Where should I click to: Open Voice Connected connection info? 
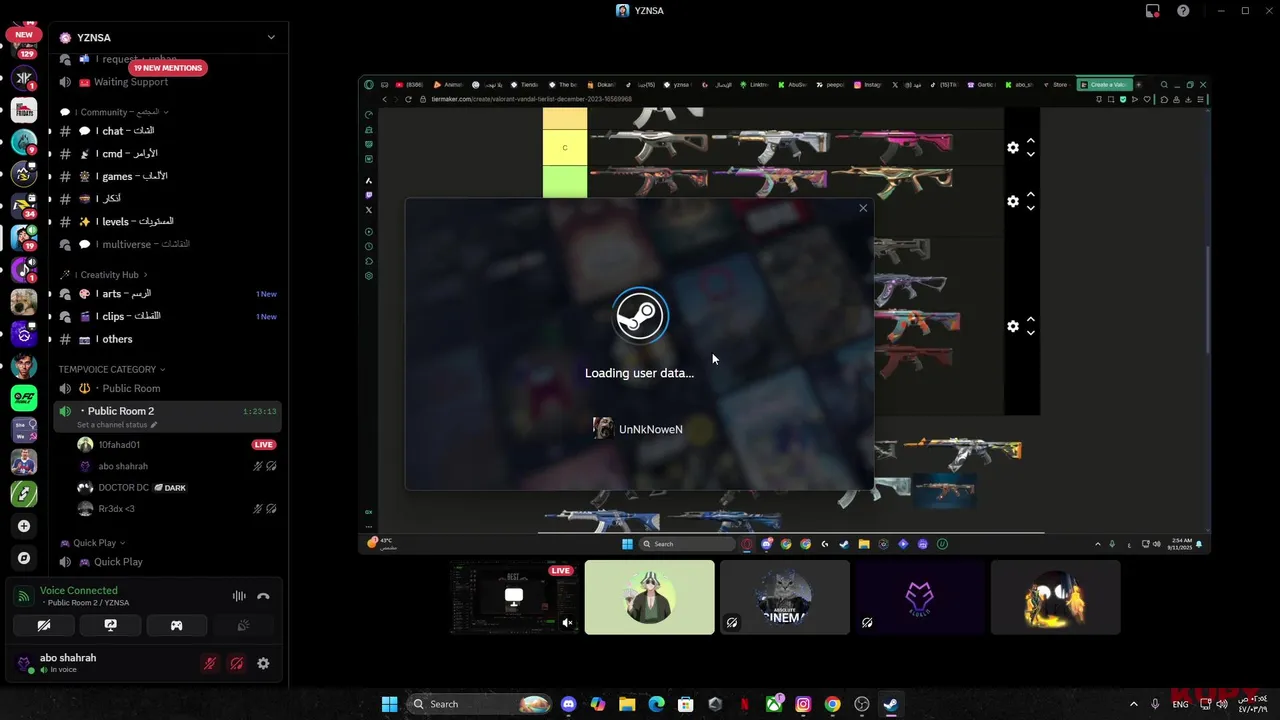[x=78, y=590]
